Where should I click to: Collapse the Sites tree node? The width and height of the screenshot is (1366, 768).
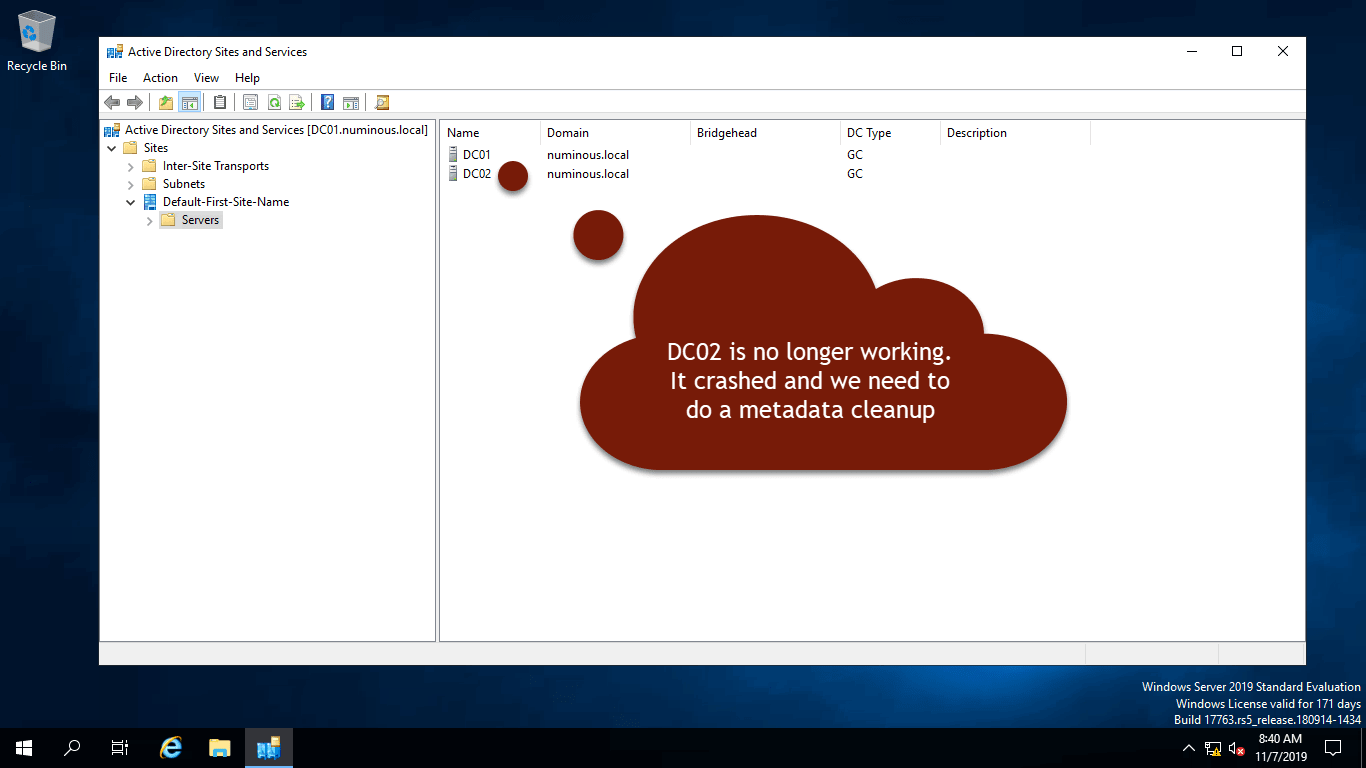coord(112,148)
